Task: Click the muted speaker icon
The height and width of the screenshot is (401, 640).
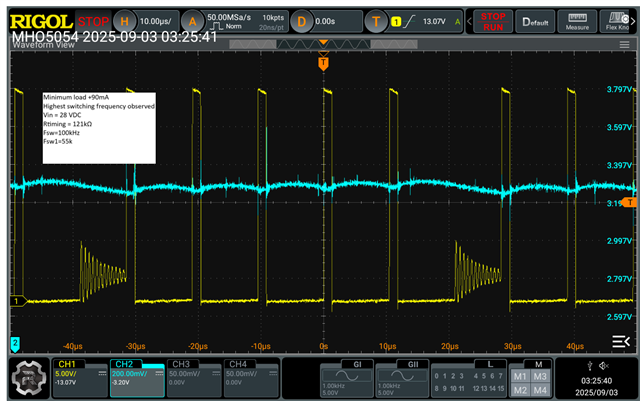Action: (x=604, y=365)
